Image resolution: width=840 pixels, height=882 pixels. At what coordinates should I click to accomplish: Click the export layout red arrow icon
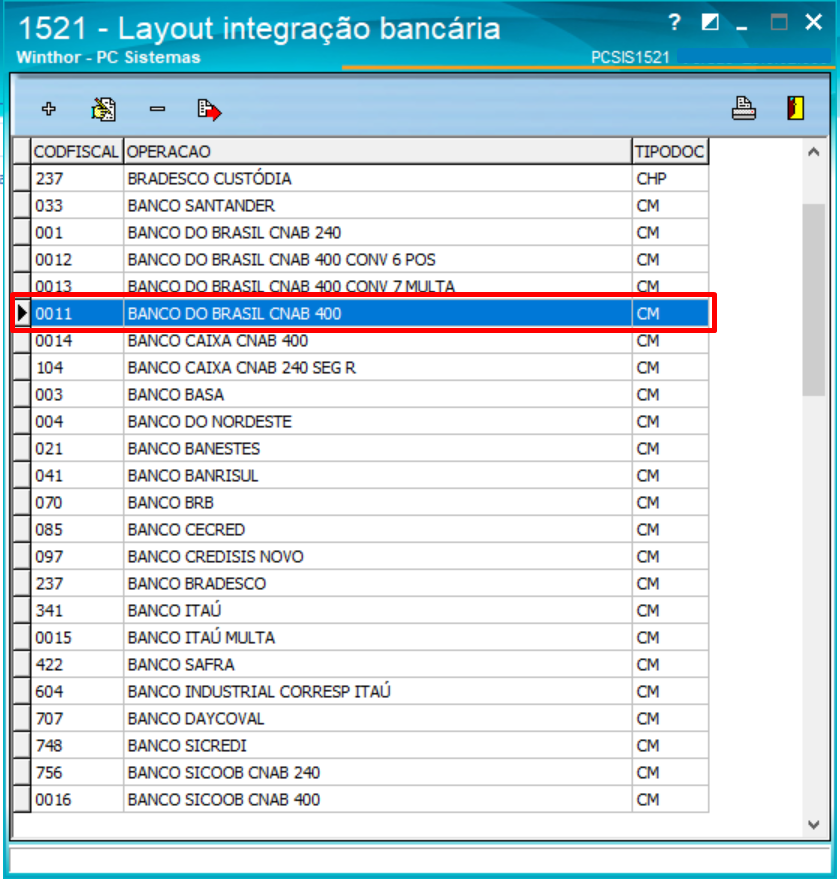[209, 109]
